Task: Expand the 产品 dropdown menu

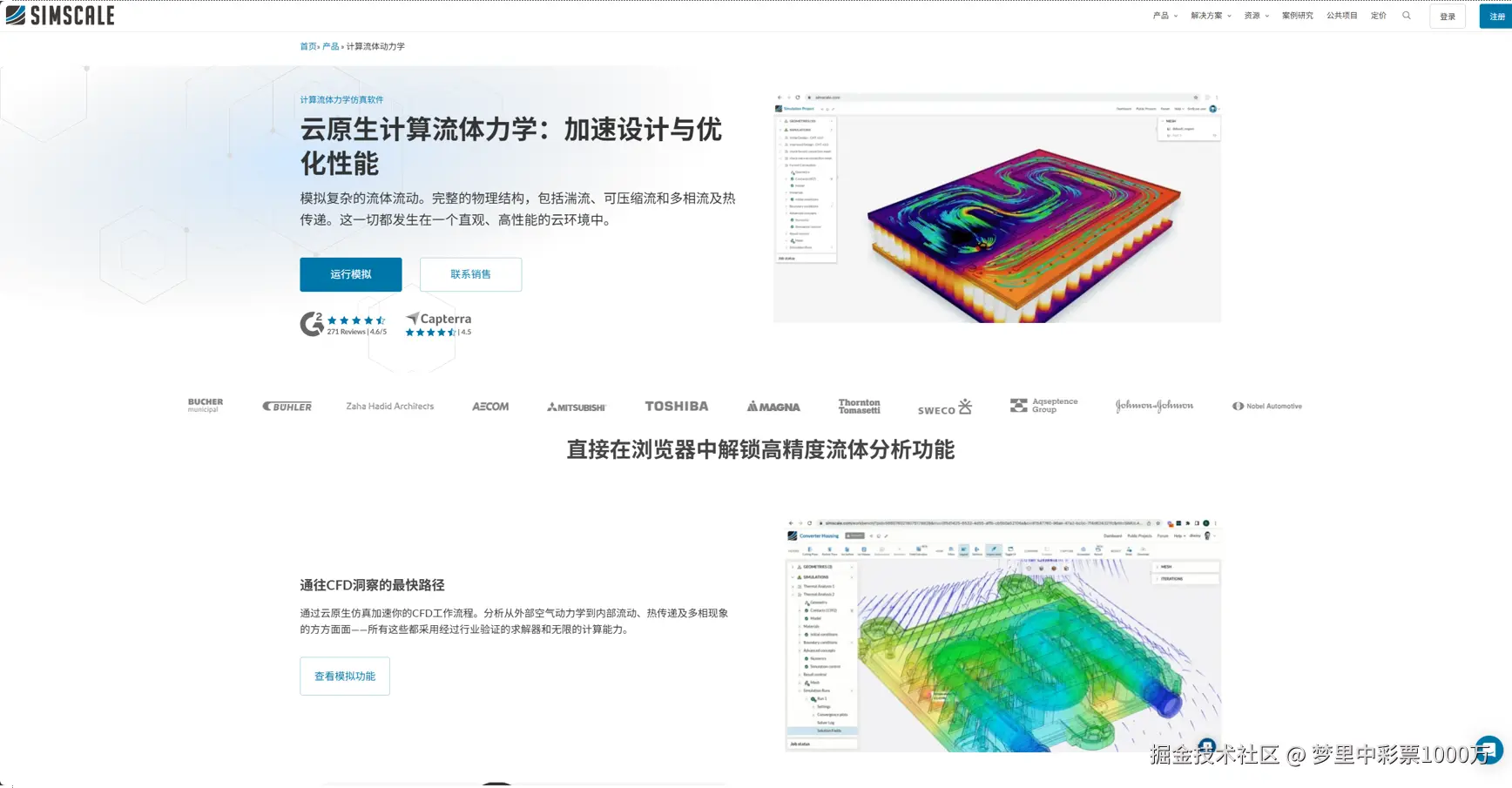Action: 1164,16
